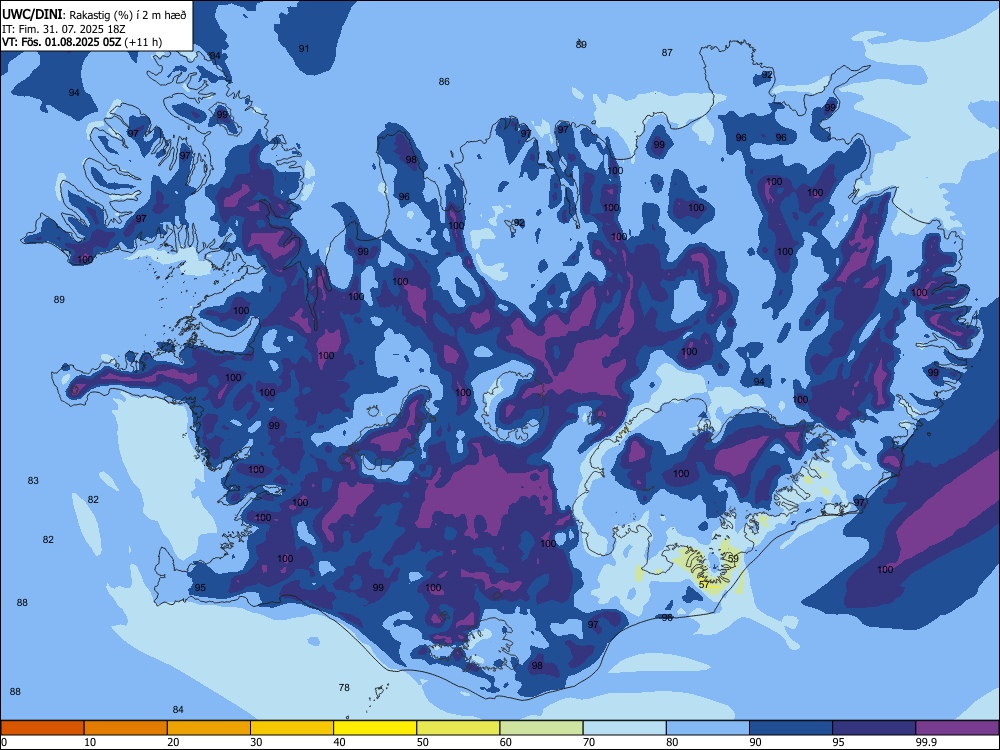Click the 95–99.9 dark indigo legend swatch
This screenshot has width=1000, height=750.
point(874,728)
